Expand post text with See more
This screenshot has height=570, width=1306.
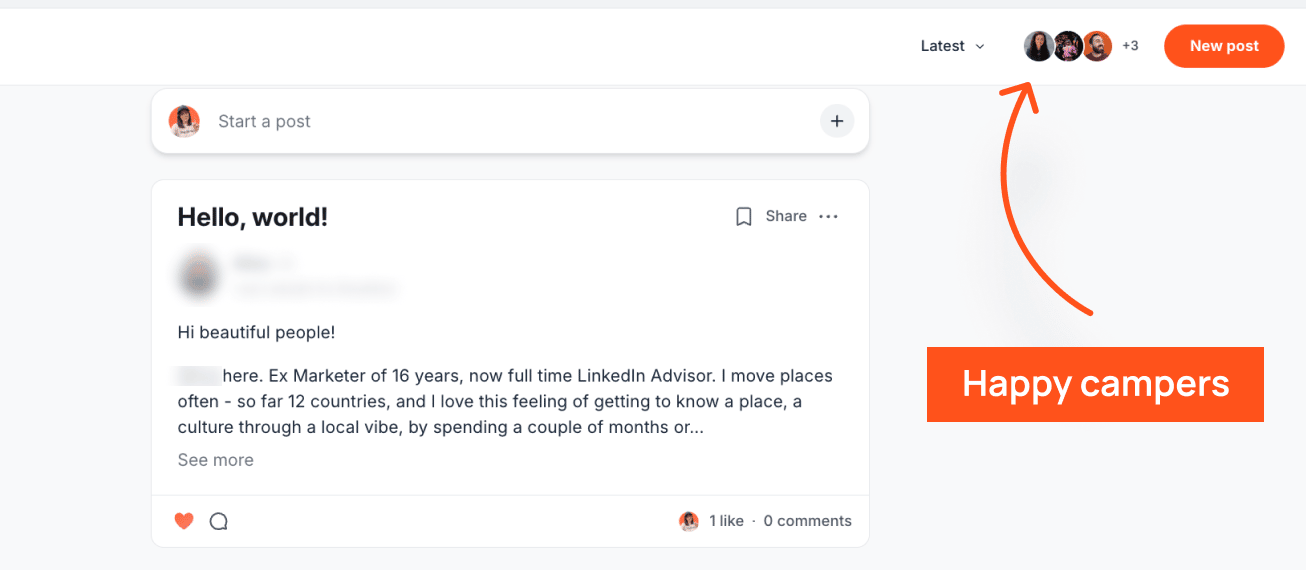[216, 460]
